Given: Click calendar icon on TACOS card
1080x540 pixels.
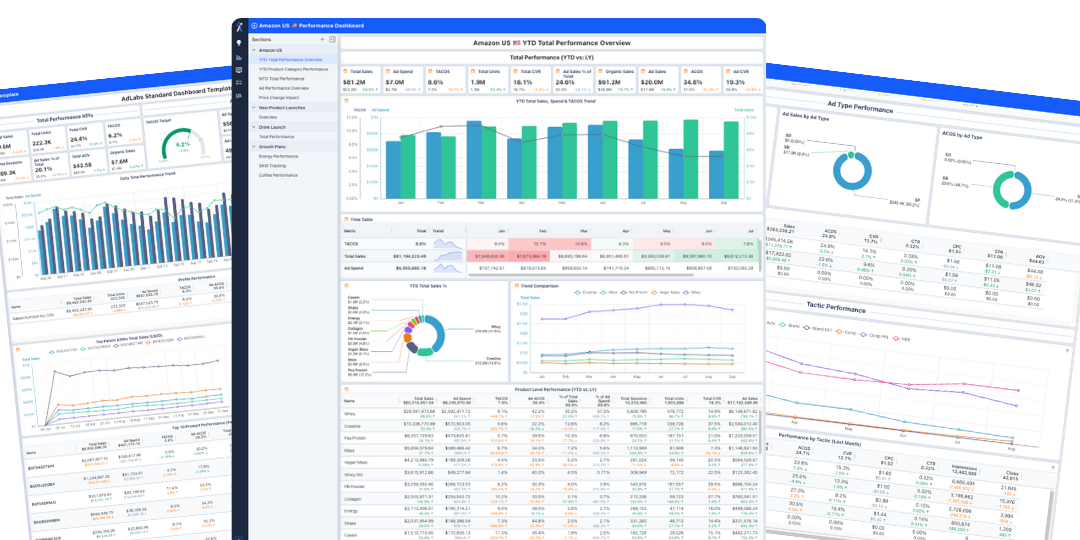Looking at the screenshot, I should click(430, 71).
